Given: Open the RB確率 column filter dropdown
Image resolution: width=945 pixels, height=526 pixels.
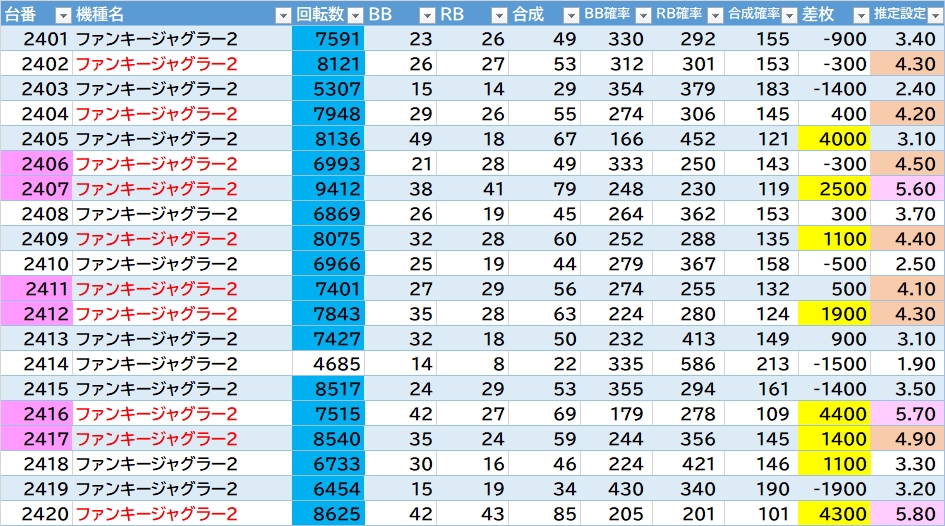Looking at the screenshot, I should 715,16.
